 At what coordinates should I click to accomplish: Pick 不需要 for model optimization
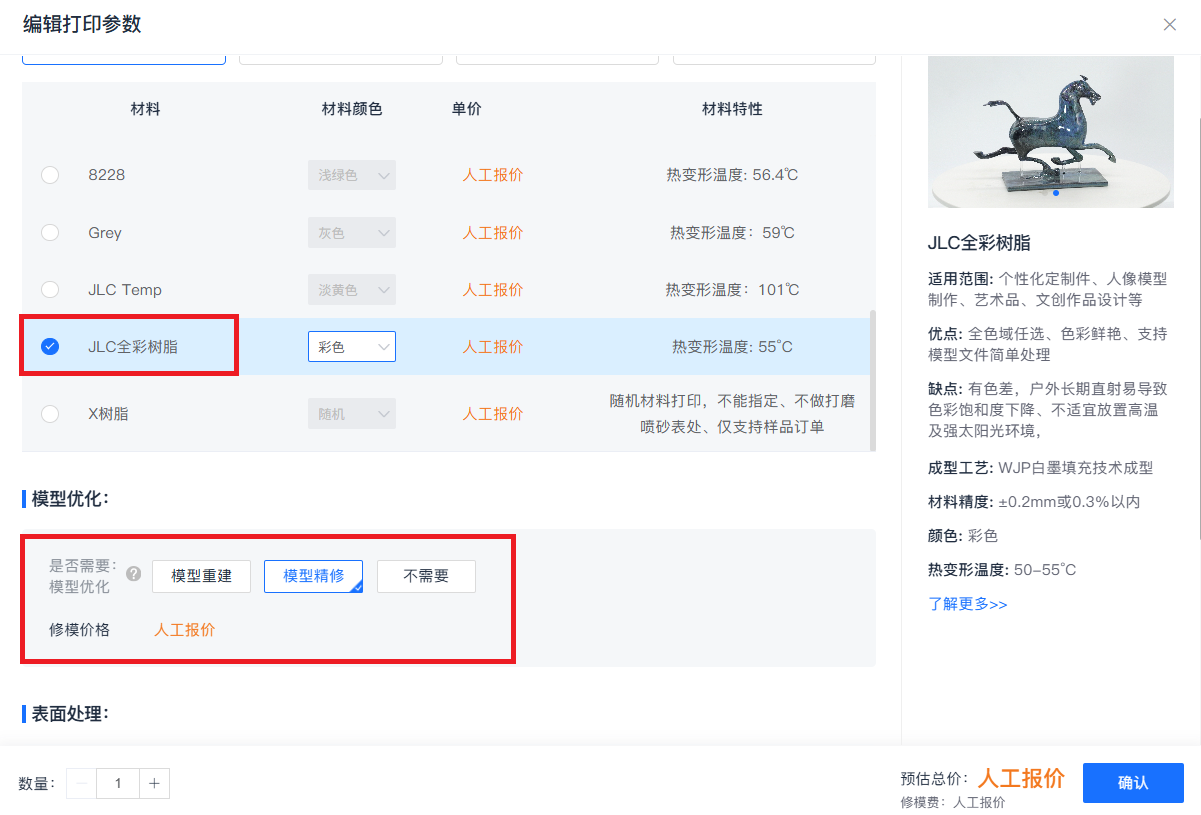click(x=426, y=576)
